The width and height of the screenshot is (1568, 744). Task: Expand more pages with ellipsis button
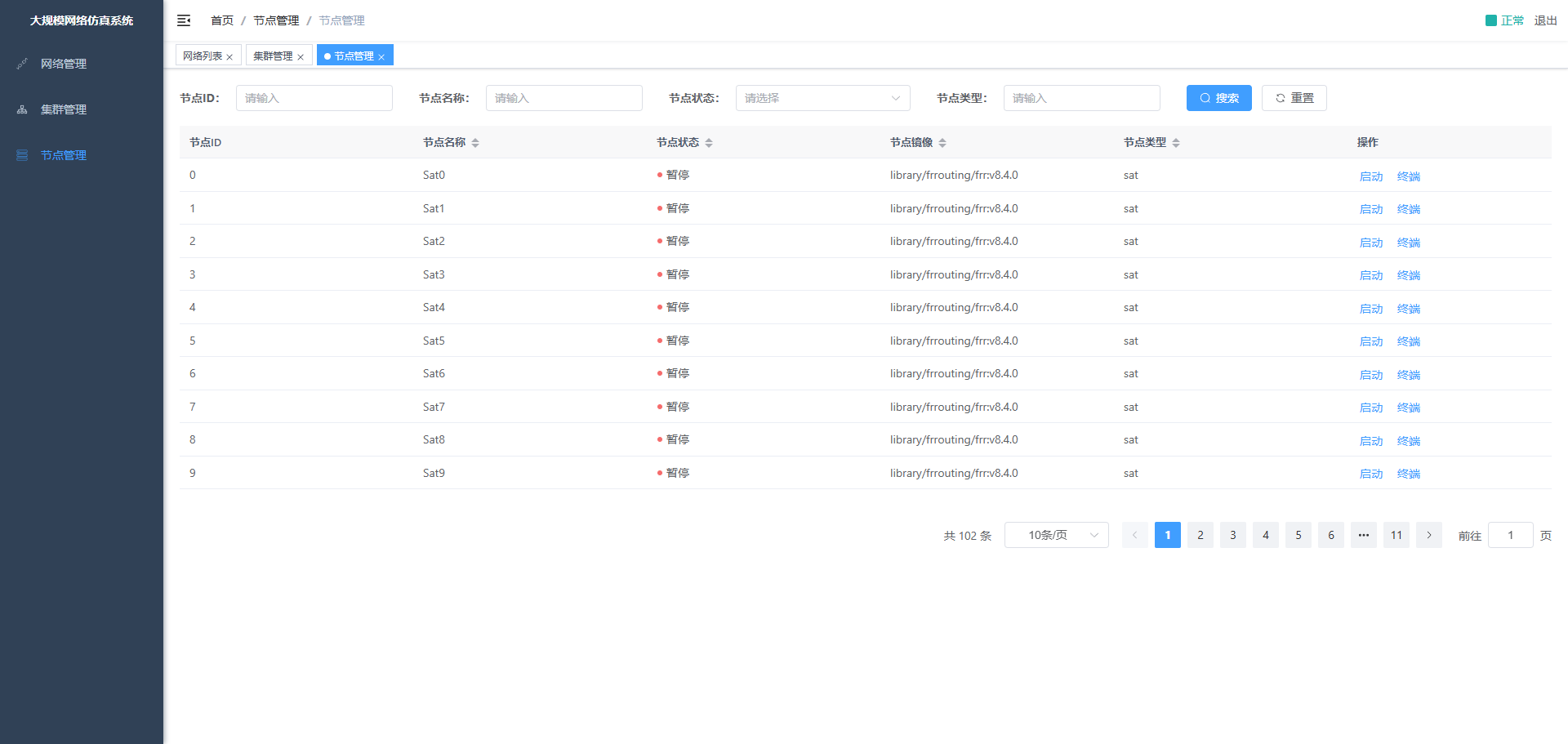(x=1363, y=535)
